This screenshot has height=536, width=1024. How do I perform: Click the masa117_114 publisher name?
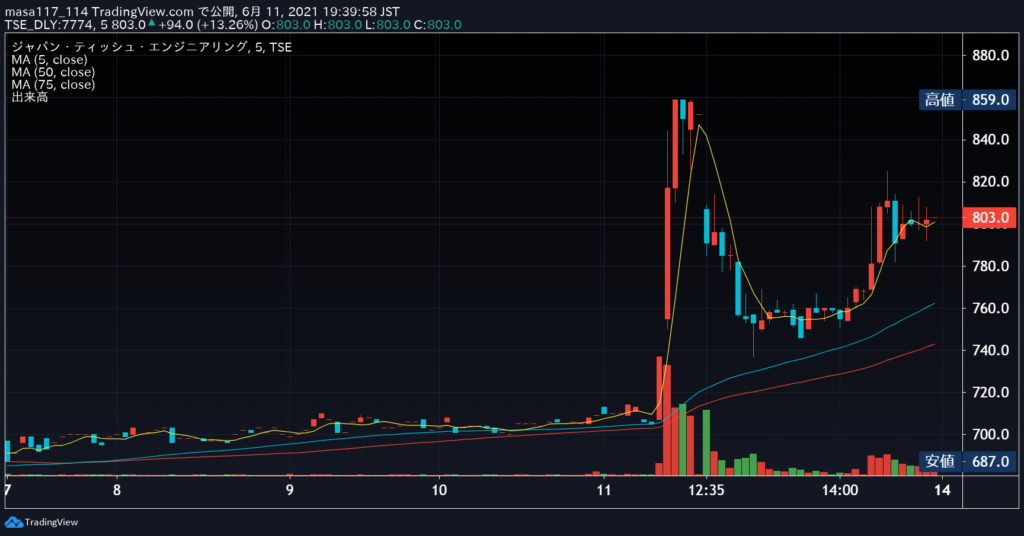point(46,12)
